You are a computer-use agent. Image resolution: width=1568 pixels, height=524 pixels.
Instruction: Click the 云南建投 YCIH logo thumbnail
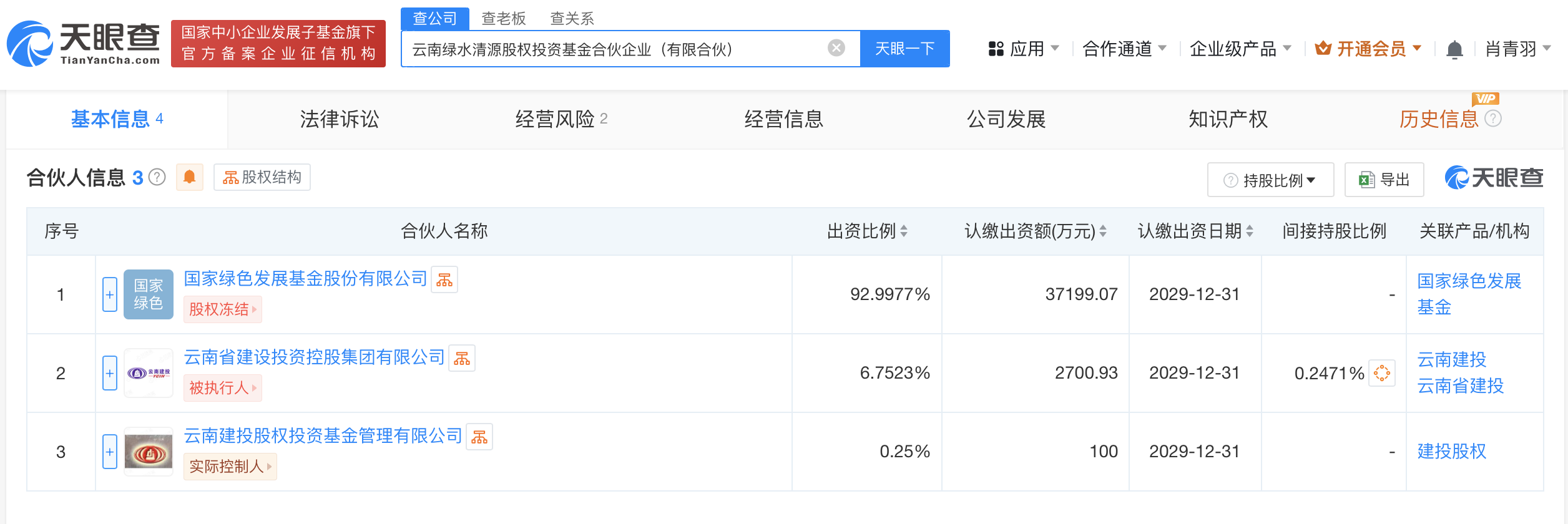coord(149,373)
